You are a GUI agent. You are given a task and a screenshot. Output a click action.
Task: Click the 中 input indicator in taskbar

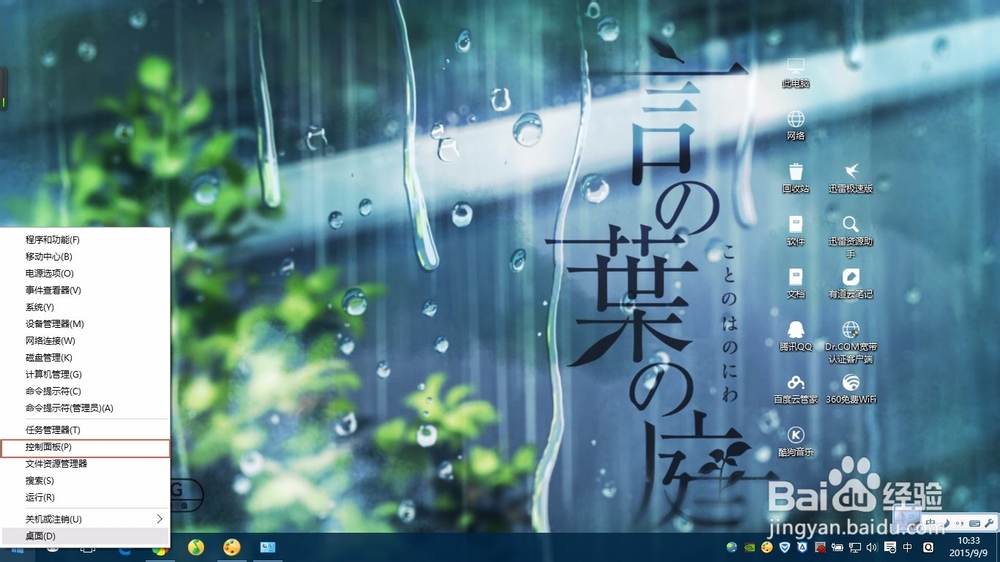click(908, 547)
